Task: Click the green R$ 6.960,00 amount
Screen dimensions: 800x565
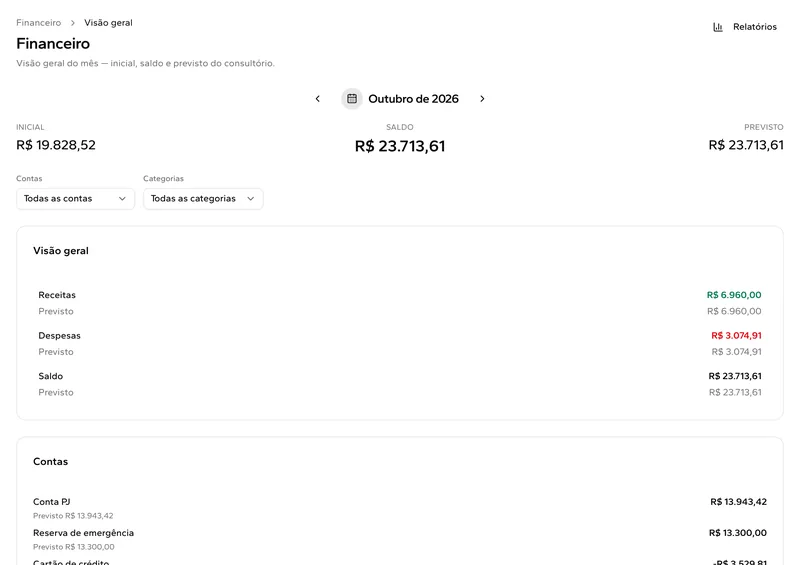Action: point(734,295)
